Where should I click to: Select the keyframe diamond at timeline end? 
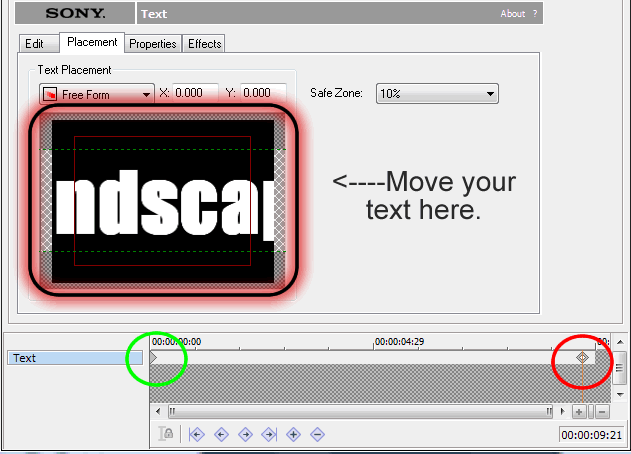[x=582, y=357]
